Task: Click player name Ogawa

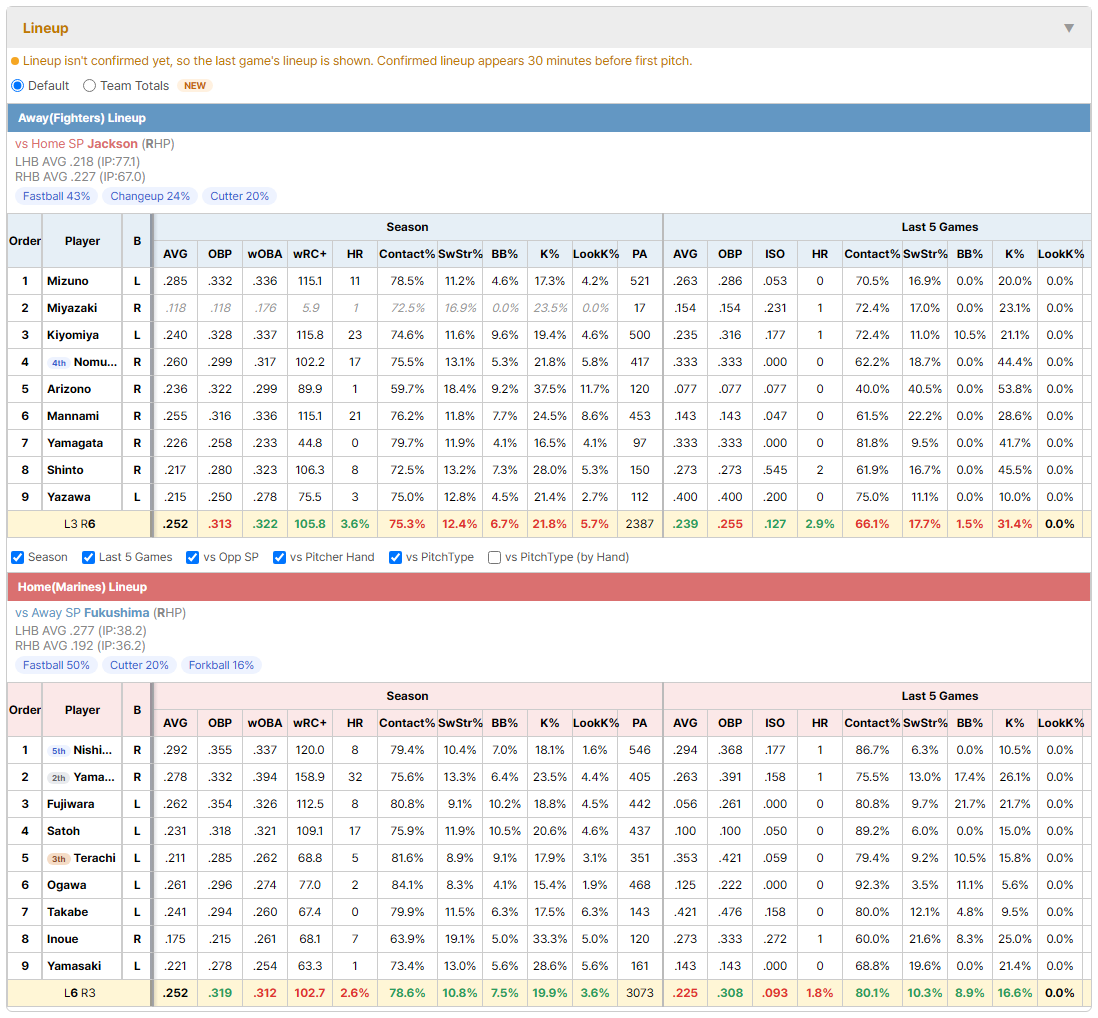Action: tap(67, 885)
